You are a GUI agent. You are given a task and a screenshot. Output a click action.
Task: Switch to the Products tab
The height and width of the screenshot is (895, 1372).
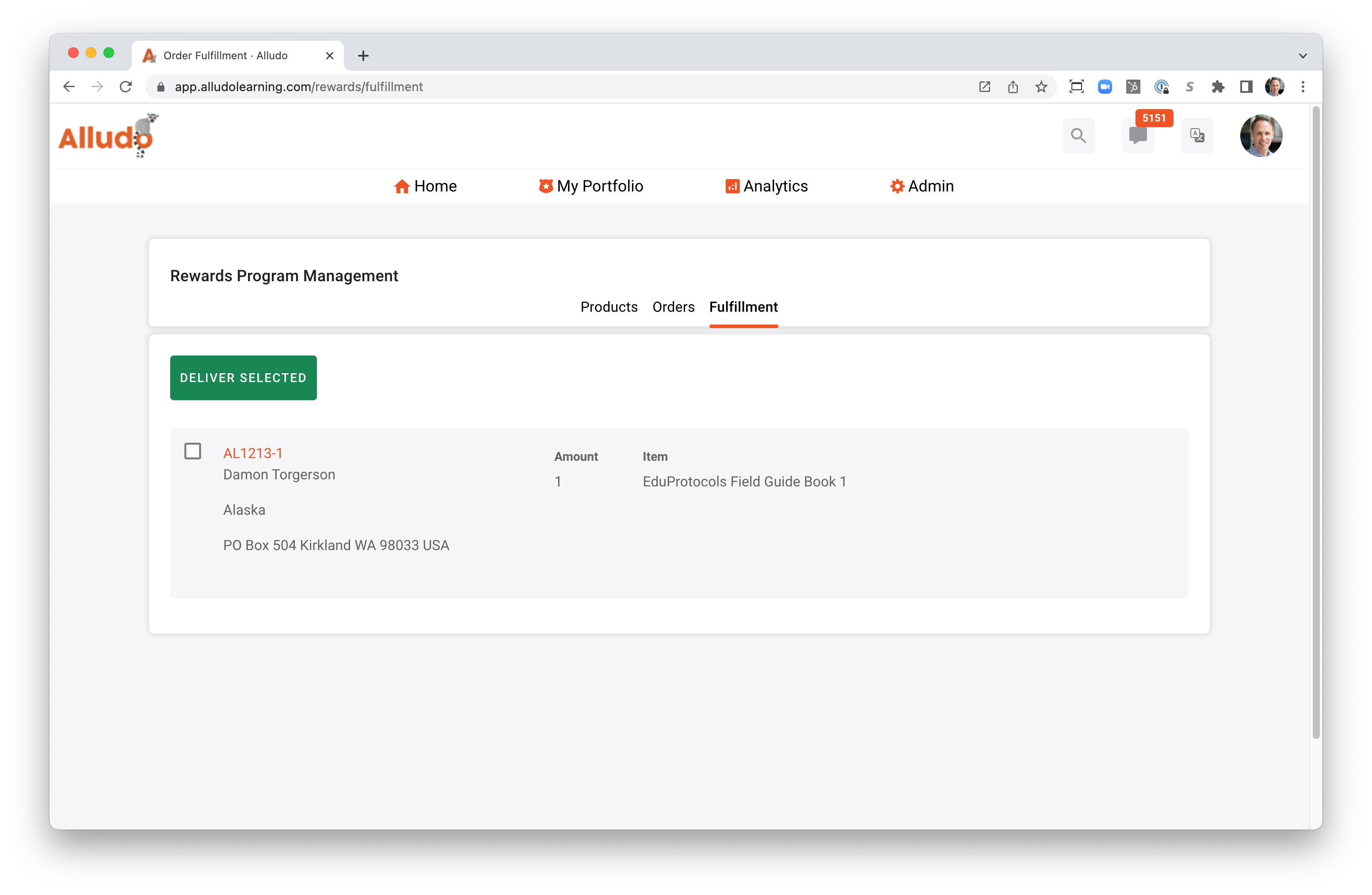click(609, 307)
